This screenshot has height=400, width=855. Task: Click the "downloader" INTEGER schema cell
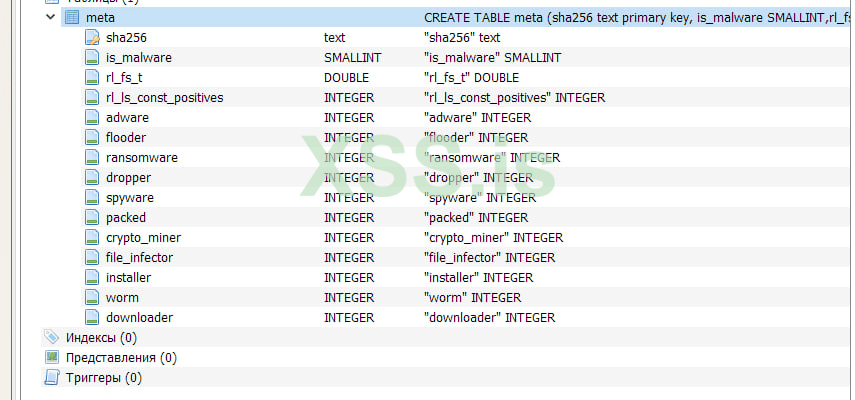(x=490, y=318)
